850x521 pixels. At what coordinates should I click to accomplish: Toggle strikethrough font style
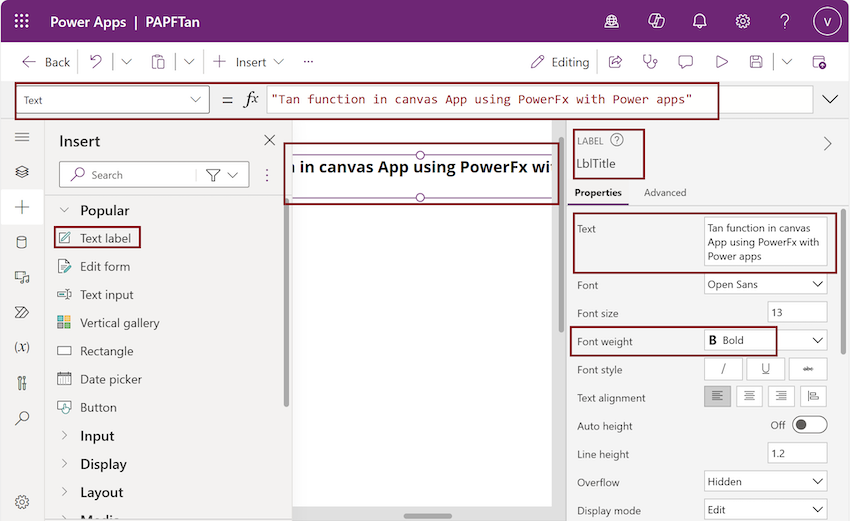pyautogui.click(x=808, y=369)
